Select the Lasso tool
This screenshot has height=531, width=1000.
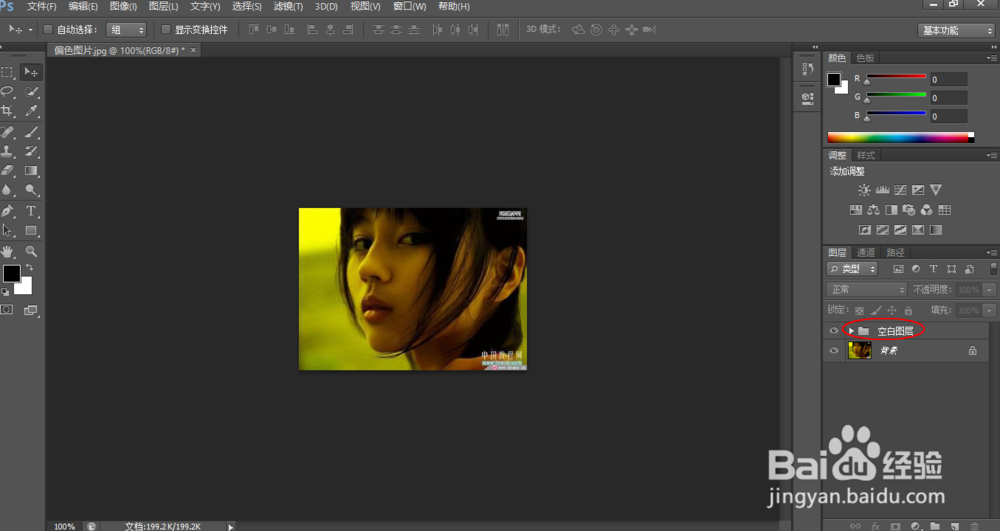click(8, 91)
